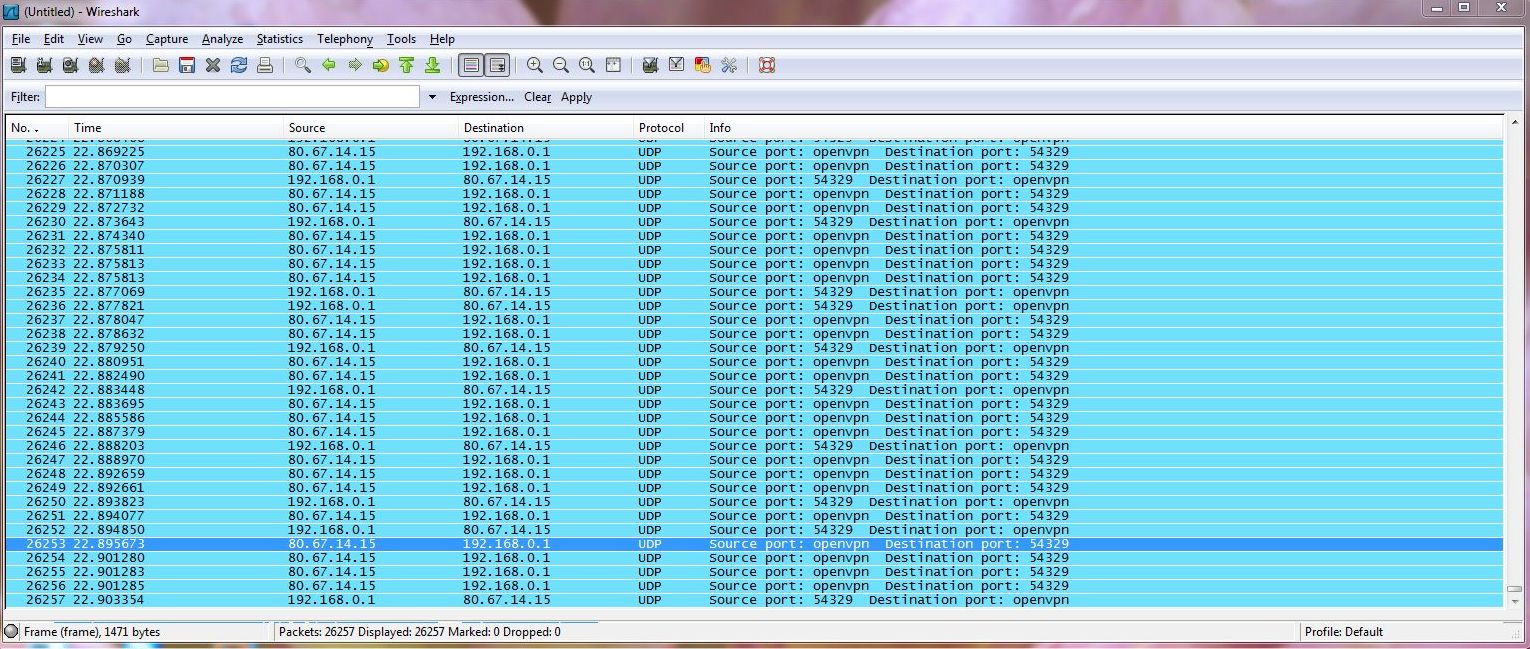This screenshot has width=1530, height=649.
Task: Sort by Source column header
Action: [x=371, y=127]
